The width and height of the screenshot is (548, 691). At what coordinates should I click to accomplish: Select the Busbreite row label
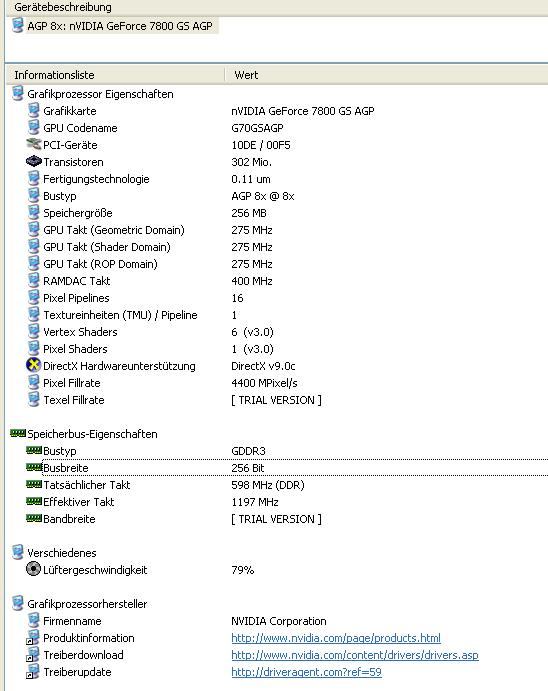pos(66,468)
